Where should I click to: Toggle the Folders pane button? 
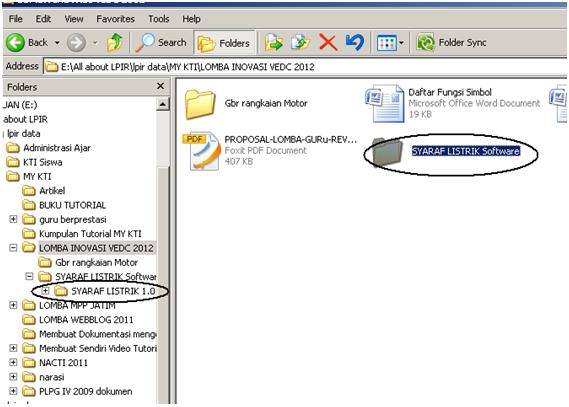(x=224, y=43)
